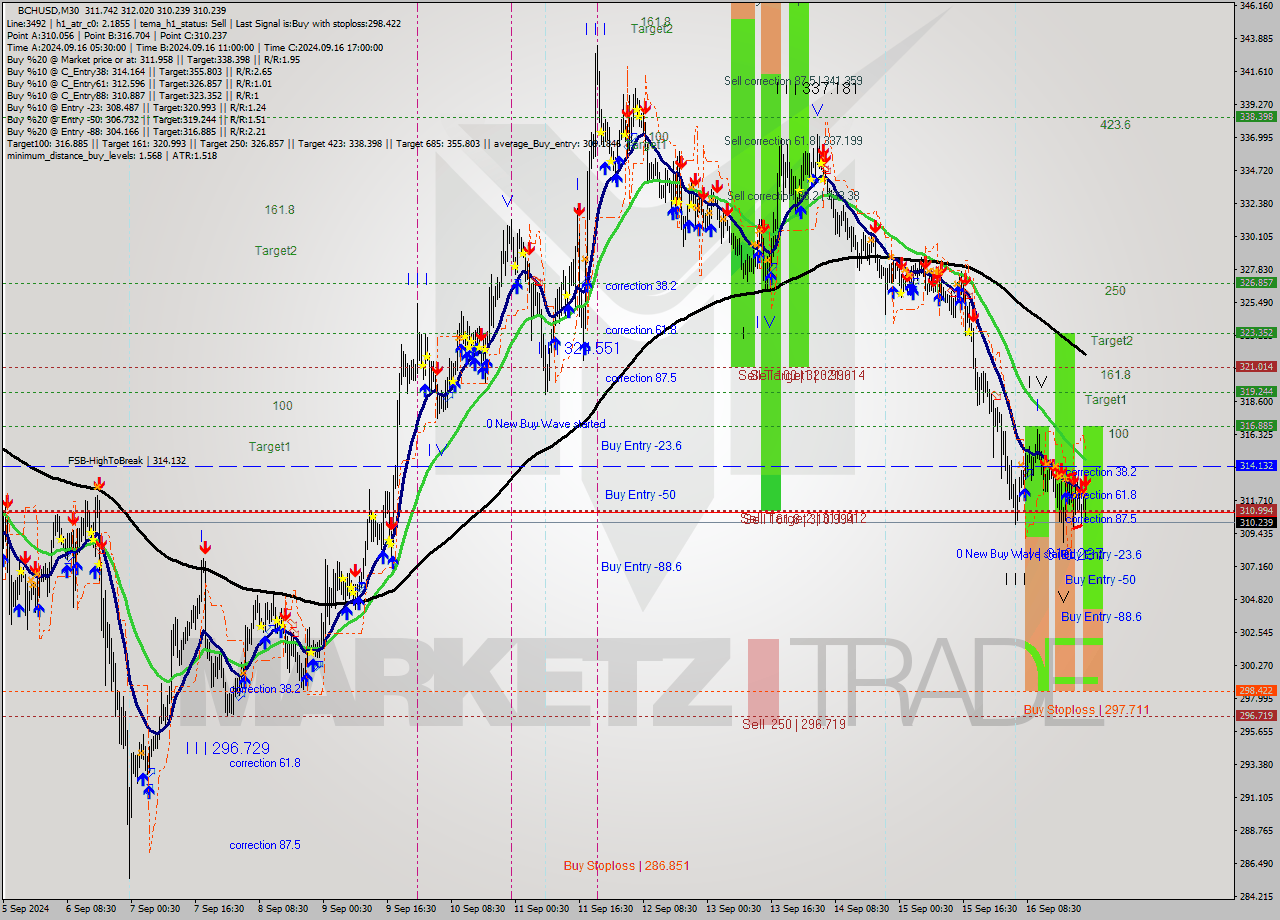Click the red 310.994 price tag
This screenshot has height=920, width=1280.
[1255, 511]
